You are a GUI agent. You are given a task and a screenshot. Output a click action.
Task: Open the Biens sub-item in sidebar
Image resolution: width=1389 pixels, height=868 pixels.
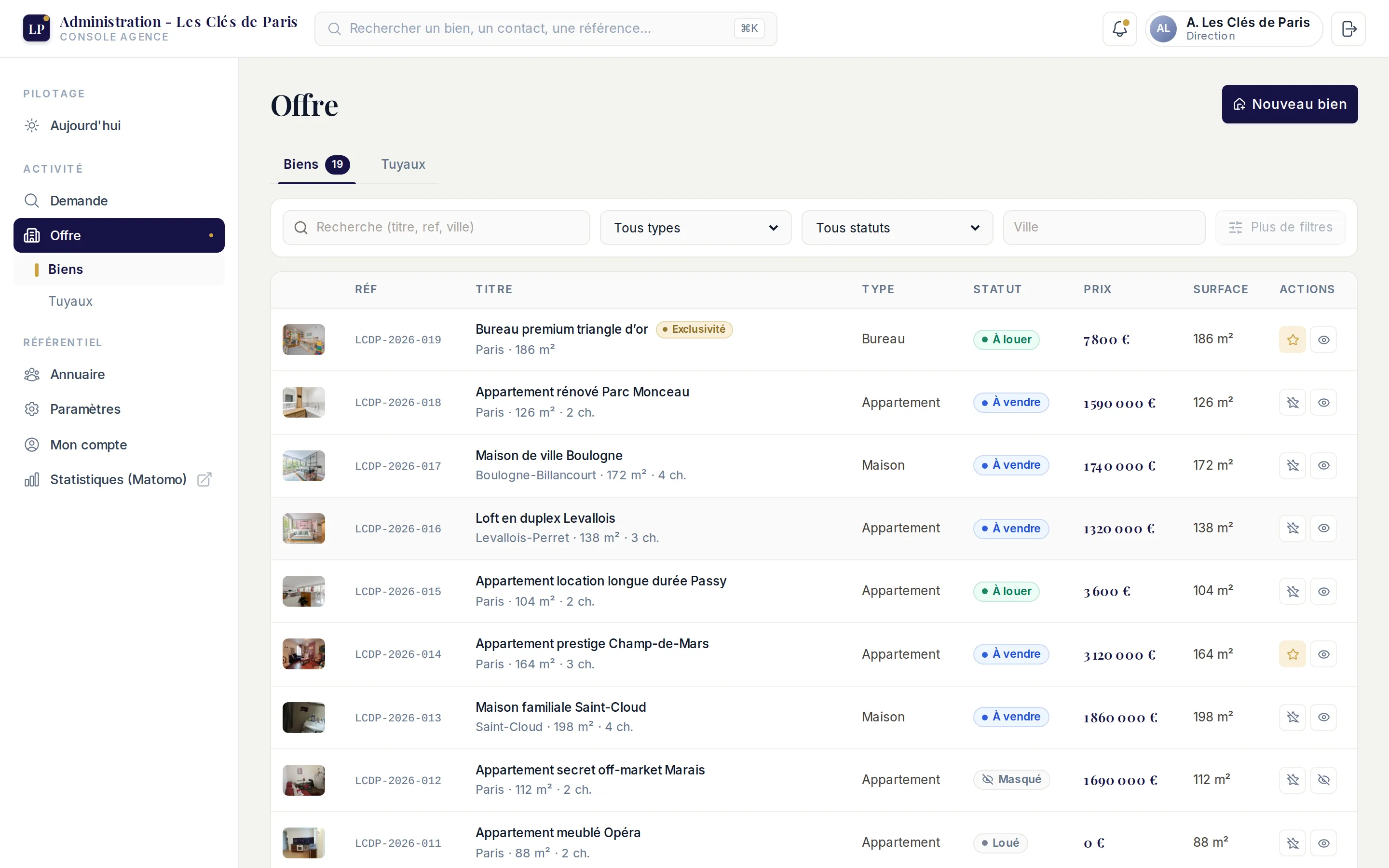pyautogui.click(x=119, y=269)
